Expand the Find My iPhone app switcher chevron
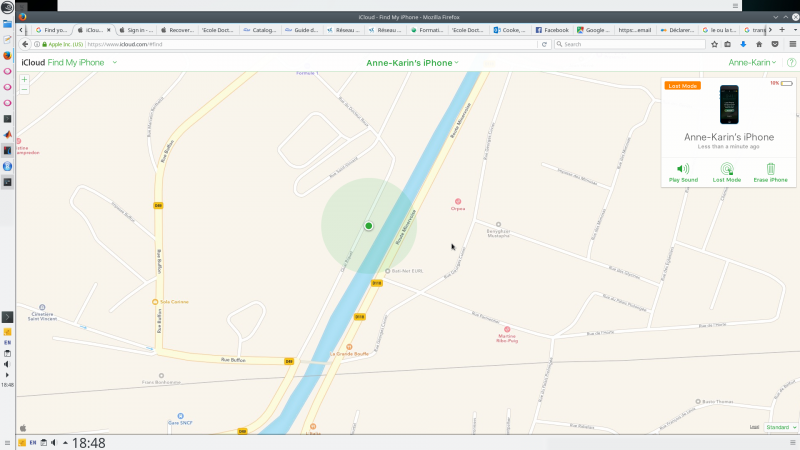 coord(115,62)
